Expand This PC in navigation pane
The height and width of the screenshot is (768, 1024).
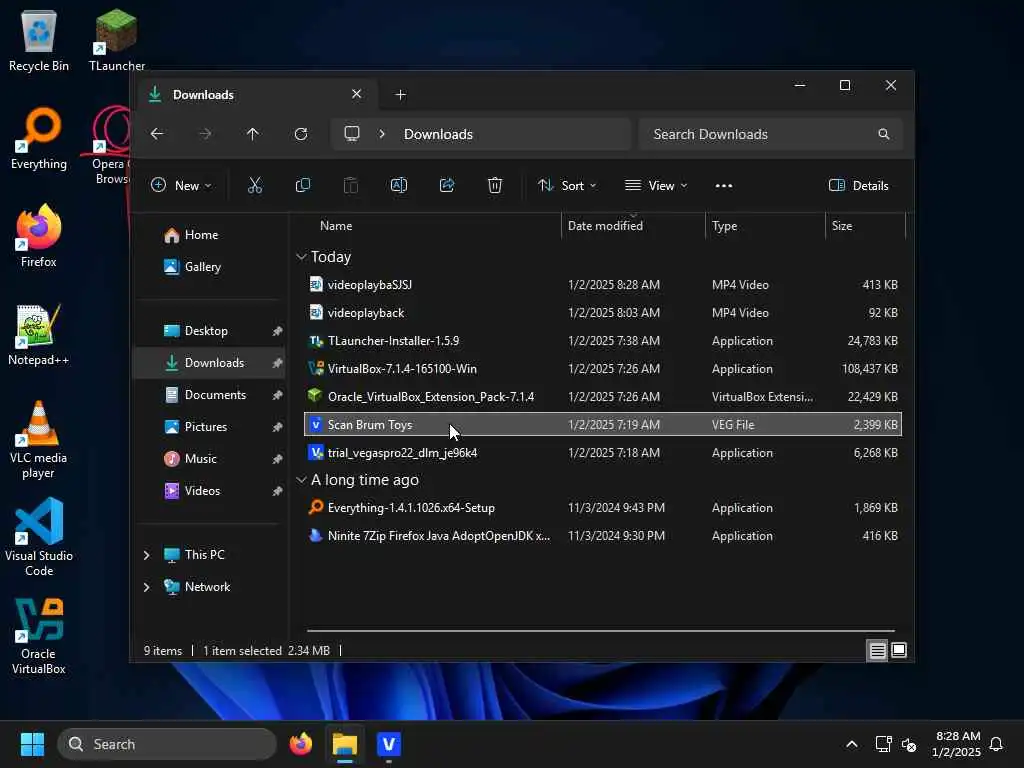point(146,555)
